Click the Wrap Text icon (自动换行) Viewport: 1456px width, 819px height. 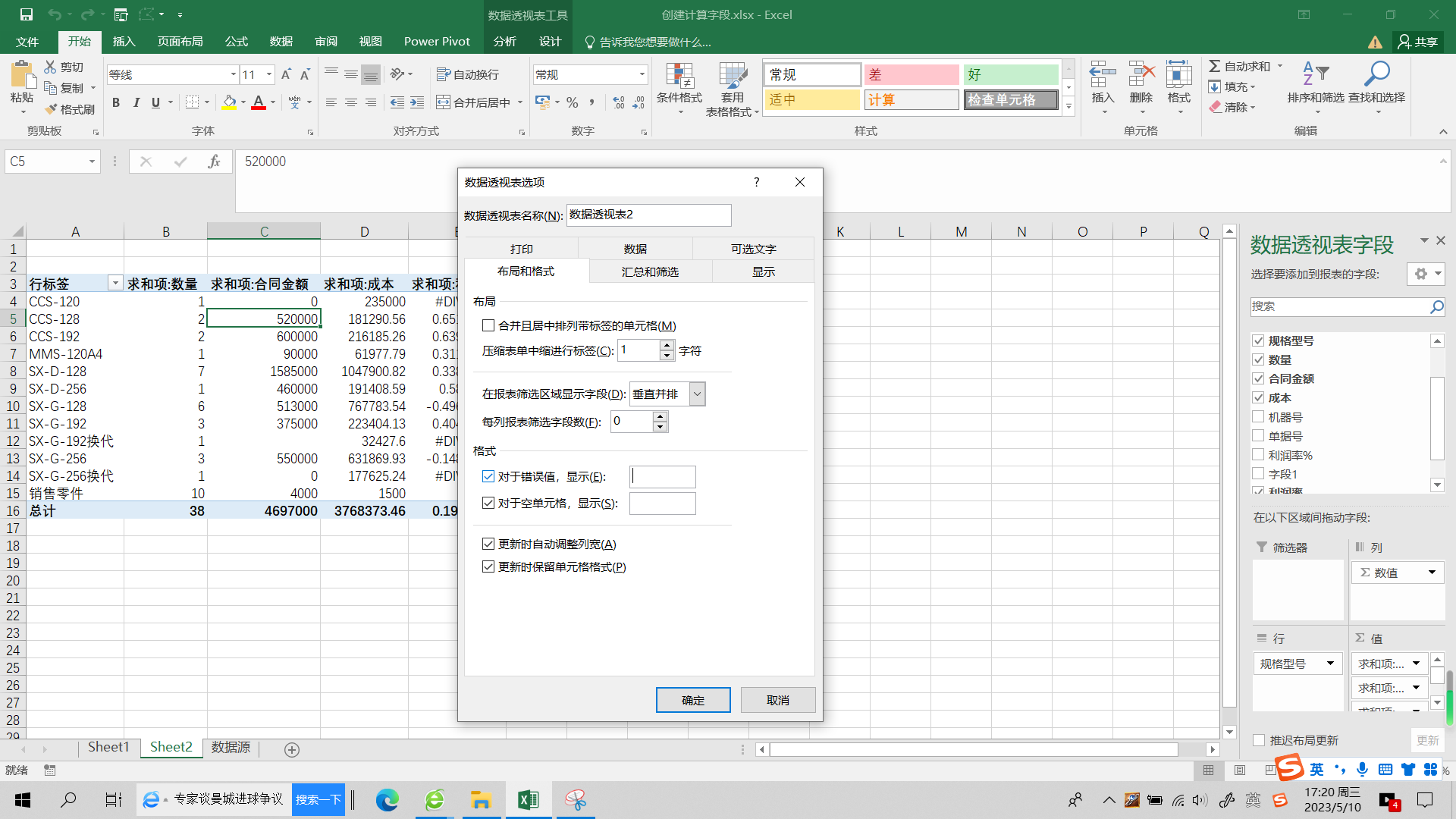point(444,74)
